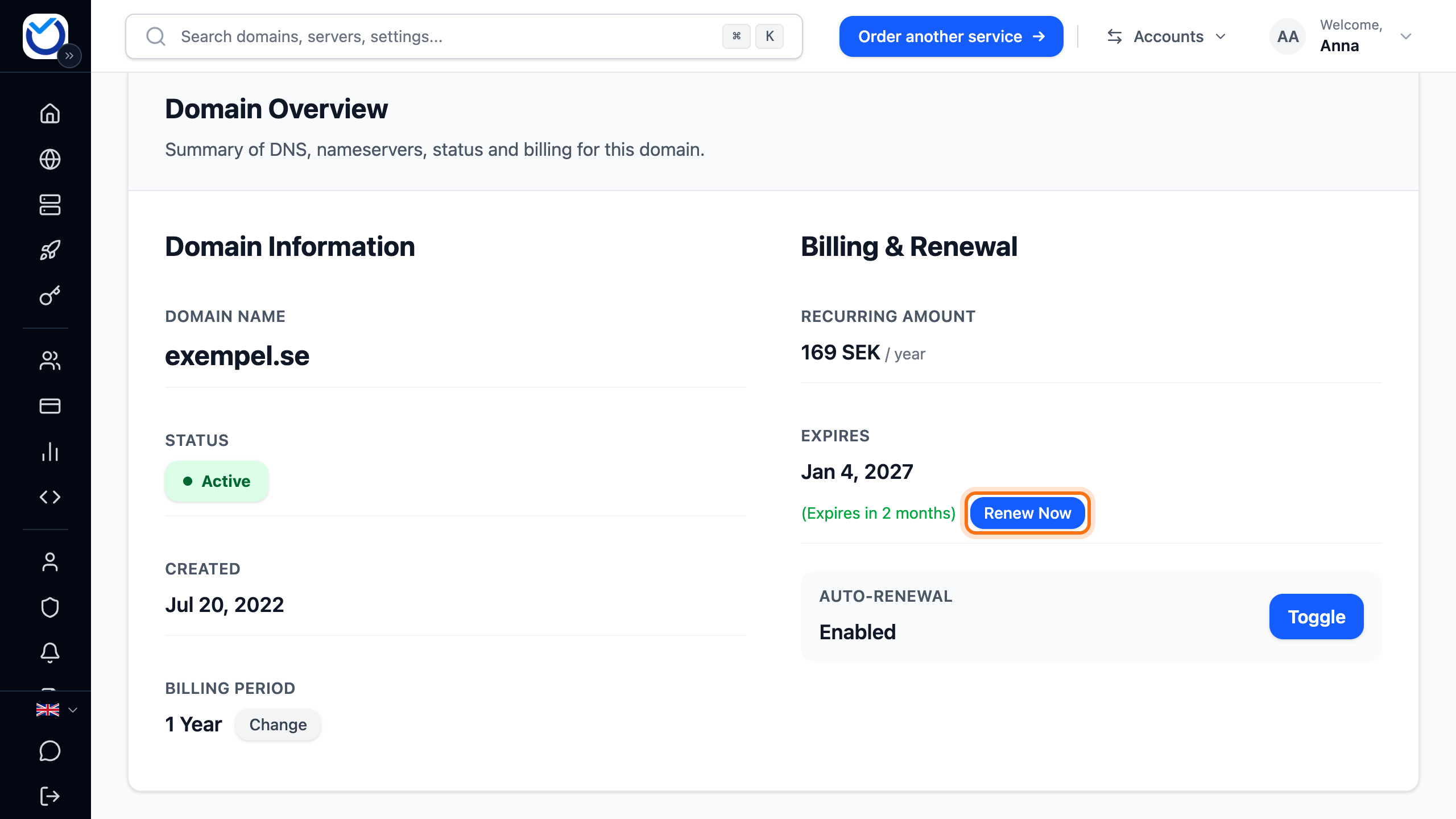Click the company logo at the top left
This screenshot has height=819, width=1456.
pos(45,36)
